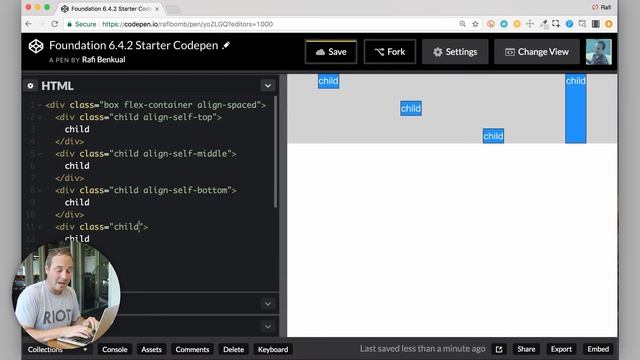The image size is (640, 360).
Task: Reload the page in the browser
Action: (x=54, y=24)
